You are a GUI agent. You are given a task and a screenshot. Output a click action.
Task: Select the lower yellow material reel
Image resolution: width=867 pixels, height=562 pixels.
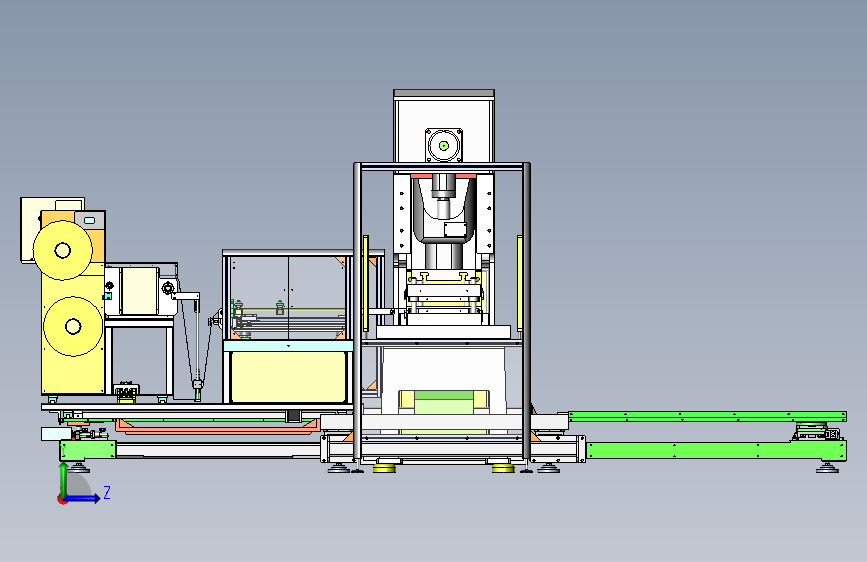click(x=73, y=326)
